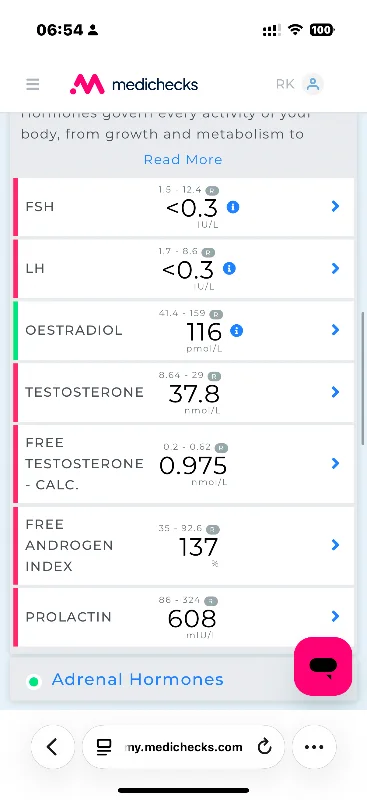
Task: Open the RK user profile icon
Action: point(313,84)
